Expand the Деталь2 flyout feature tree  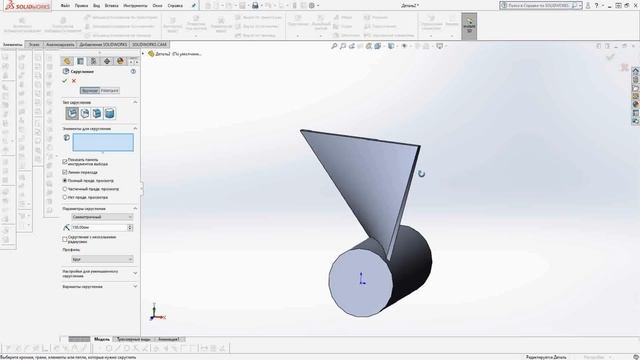click(143, 54)
